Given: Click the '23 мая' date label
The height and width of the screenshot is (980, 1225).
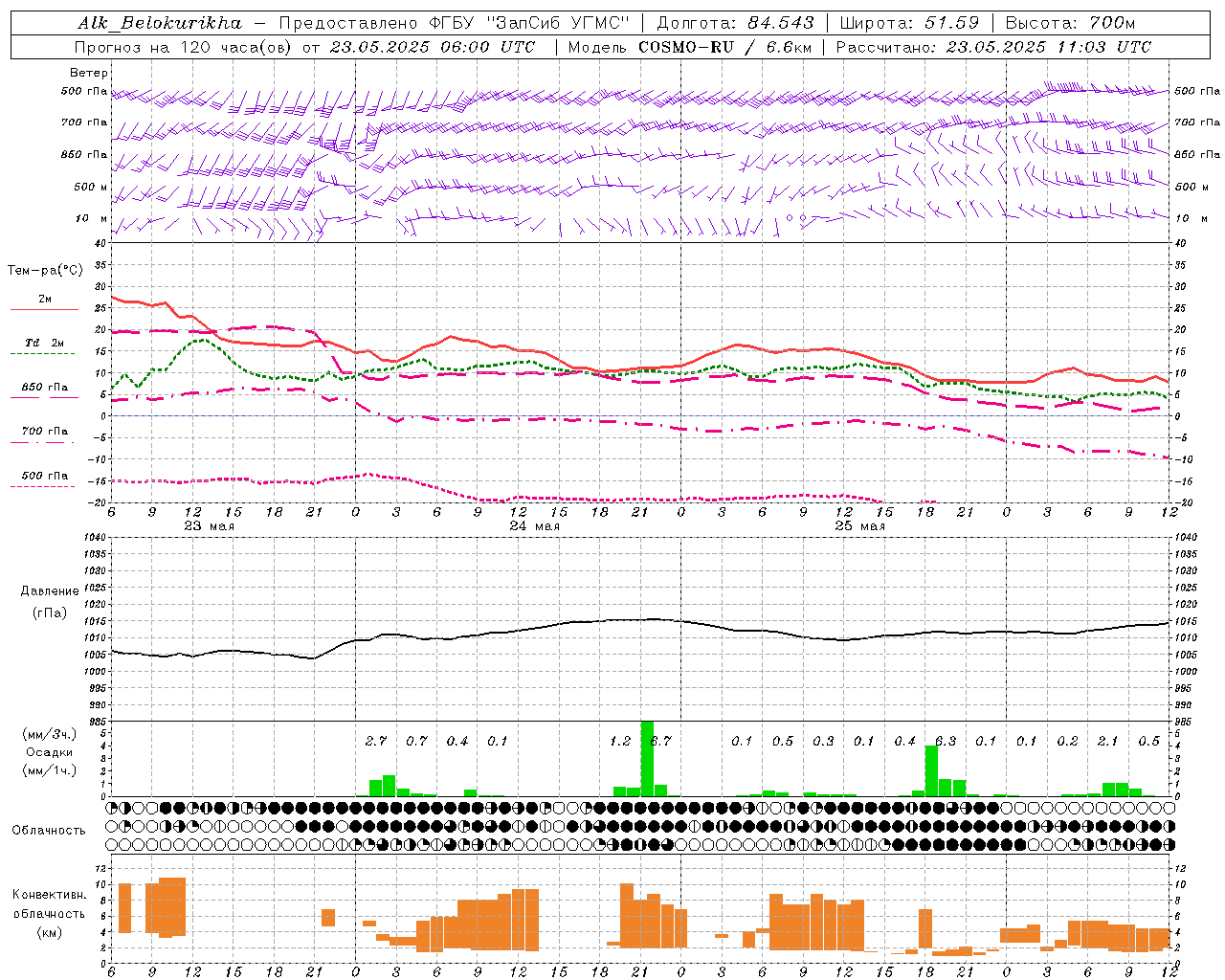Looking at the screenshot, I should (209, 526).
